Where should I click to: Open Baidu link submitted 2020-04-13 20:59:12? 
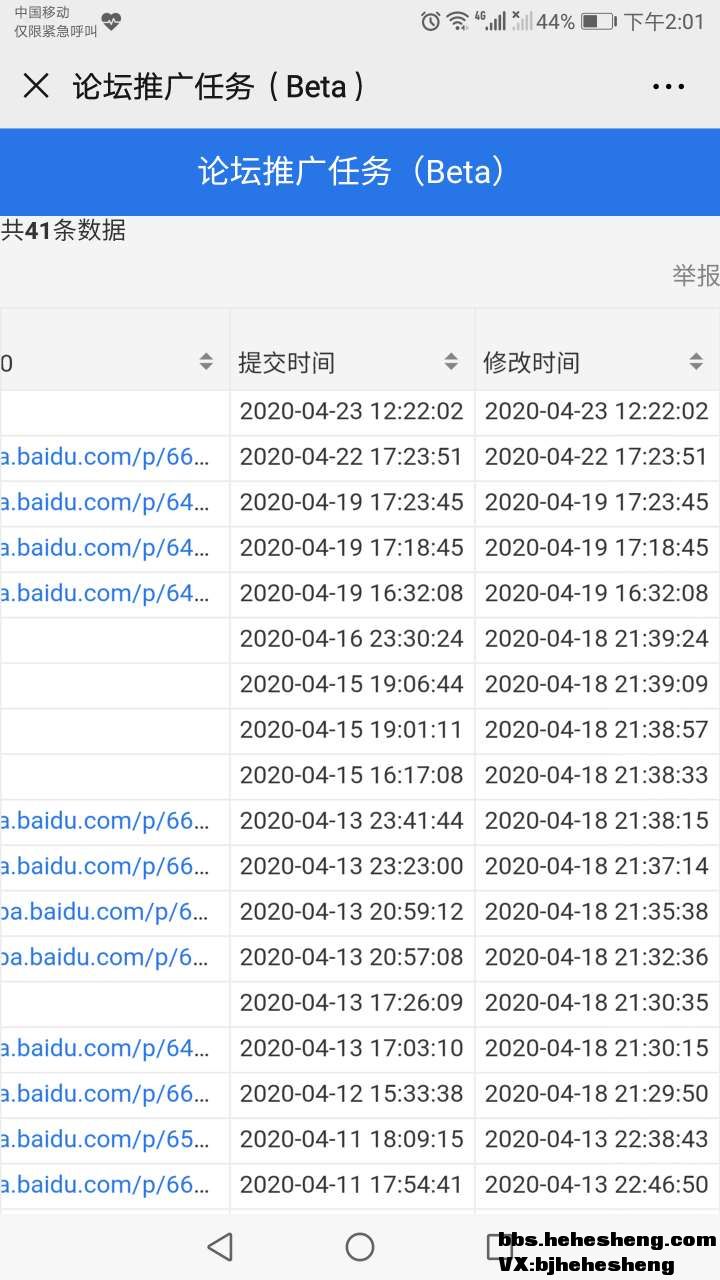point(105,911)
